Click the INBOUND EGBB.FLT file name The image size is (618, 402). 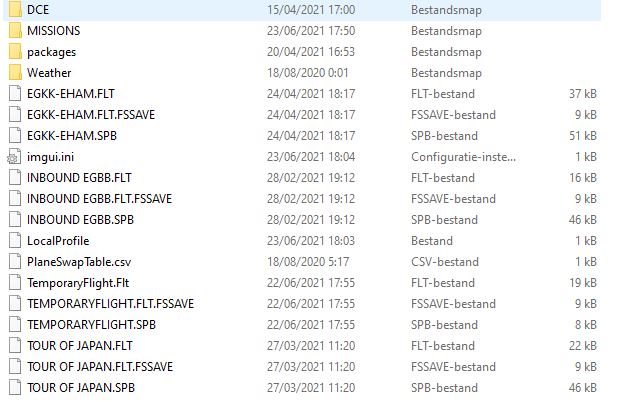pyautogui.click(x=79, y=177)
